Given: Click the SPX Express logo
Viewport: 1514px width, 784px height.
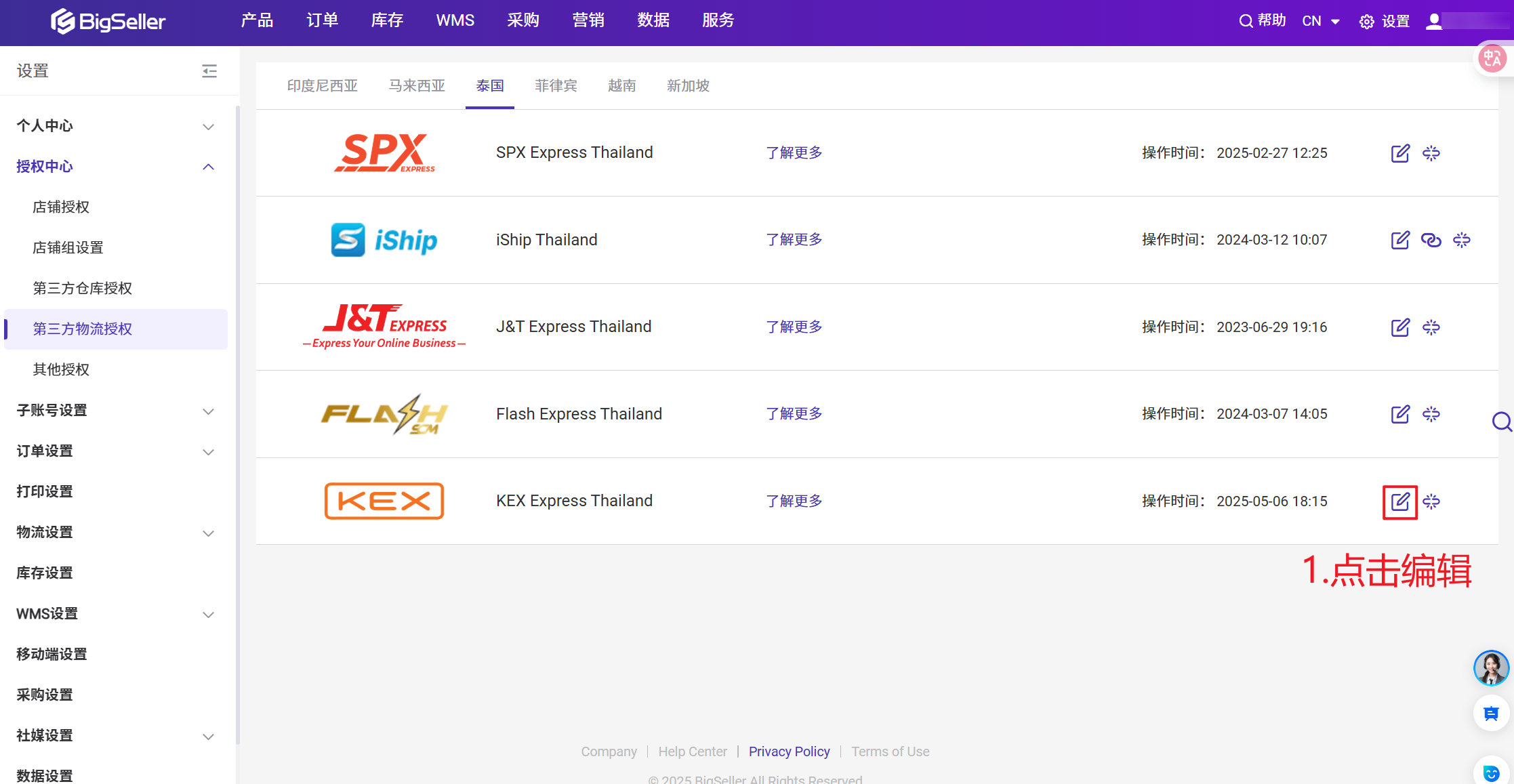Looking at the screenshot, I should 384,153.
